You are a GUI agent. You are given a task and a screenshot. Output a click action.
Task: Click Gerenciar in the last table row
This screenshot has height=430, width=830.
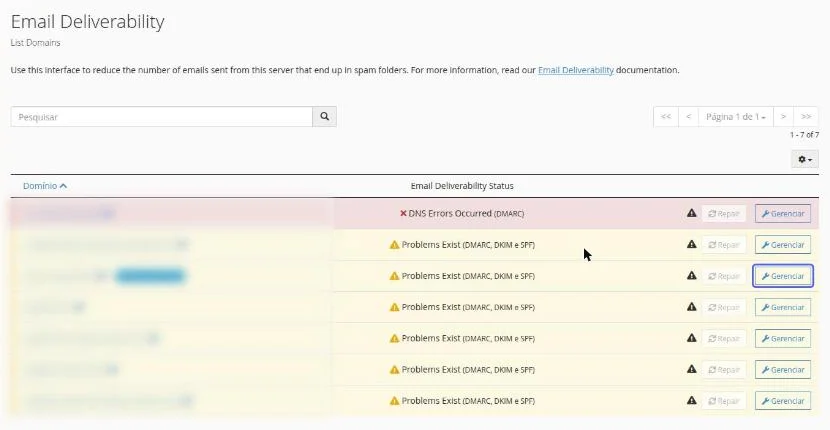point(783,401)
